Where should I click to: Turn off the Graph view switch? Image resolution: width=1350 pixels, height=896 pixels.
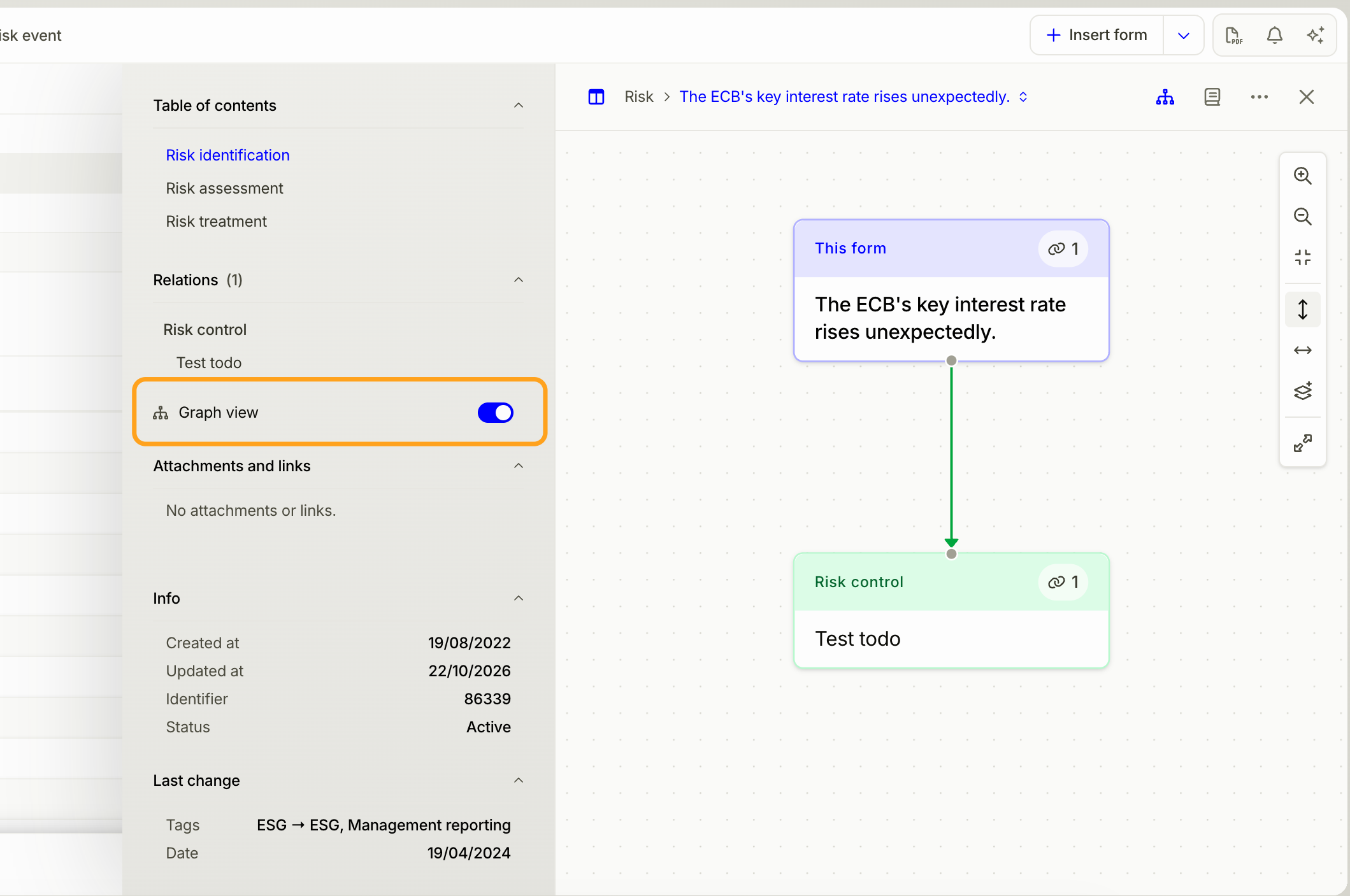pyautogui.click(x=495, y=413)
